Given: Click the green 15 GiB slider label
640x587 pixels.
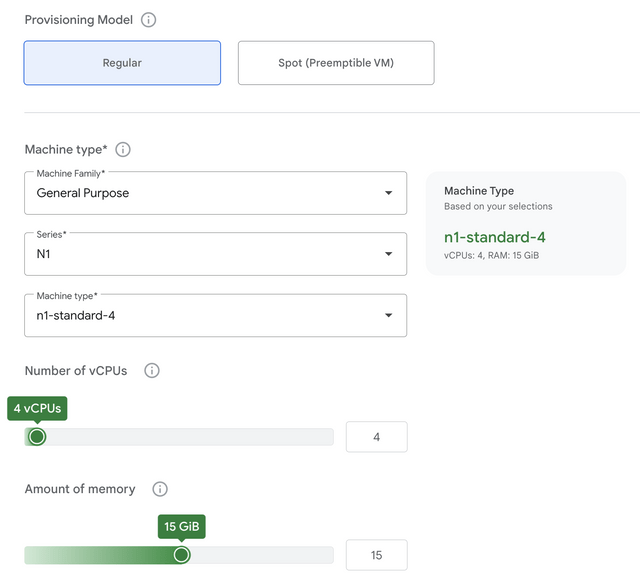Looking at the screenshot, I should tap(181, 526).
